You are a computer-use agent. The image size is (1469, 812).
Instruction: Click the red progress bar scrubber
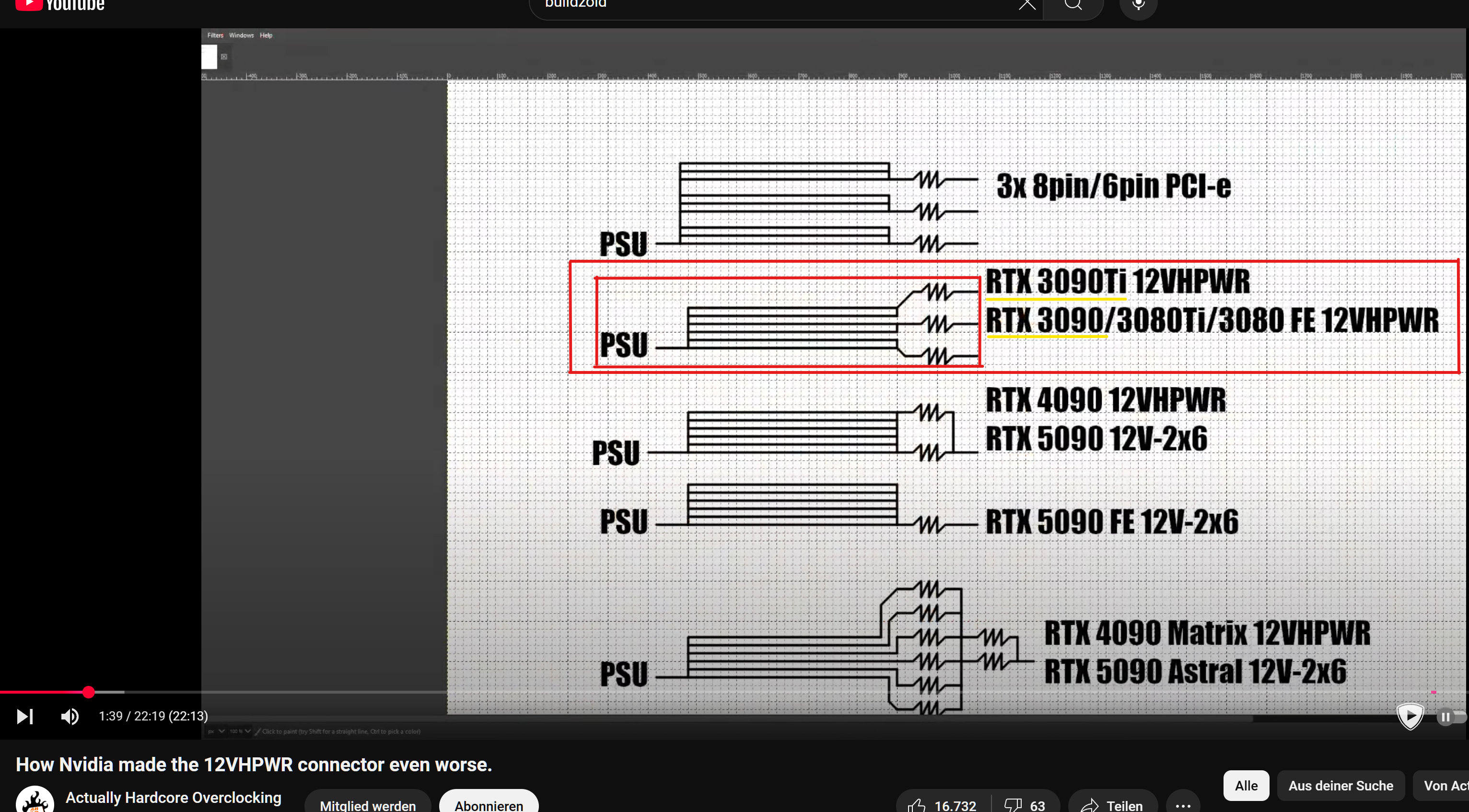coord(88,692)
